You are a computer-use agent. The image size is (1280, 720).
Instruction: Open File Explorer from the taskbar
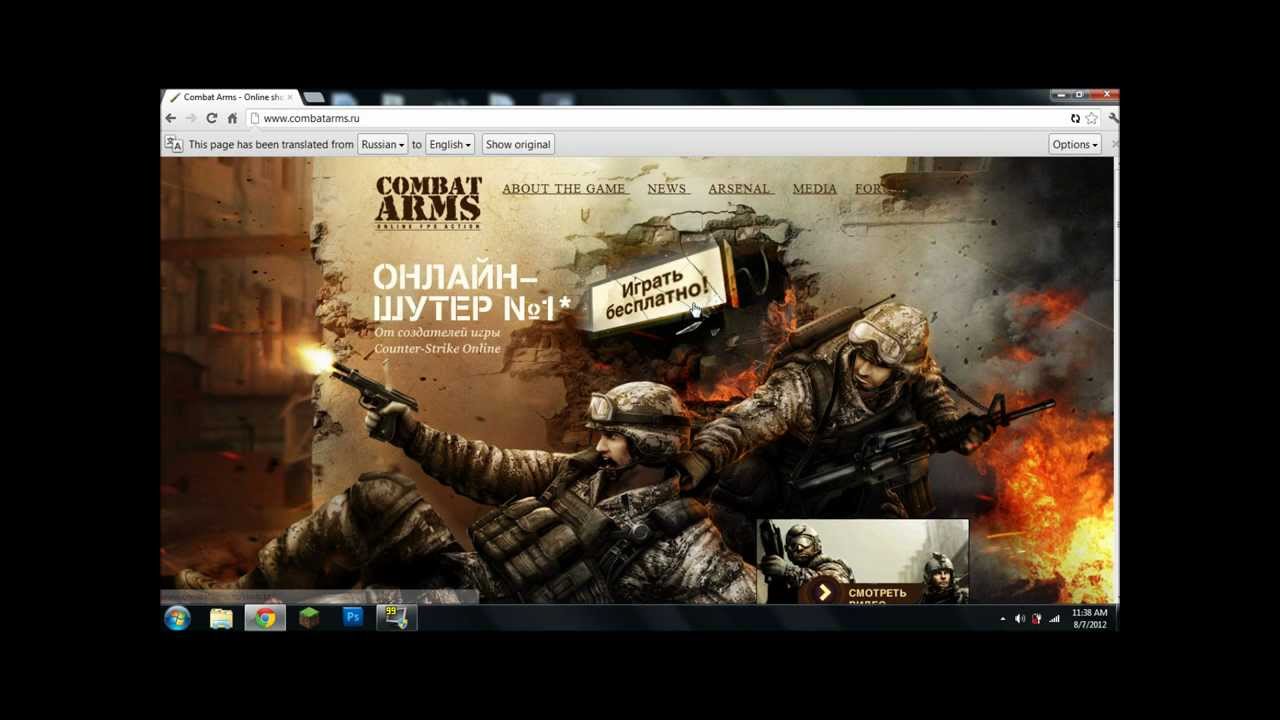click(221, 619)
